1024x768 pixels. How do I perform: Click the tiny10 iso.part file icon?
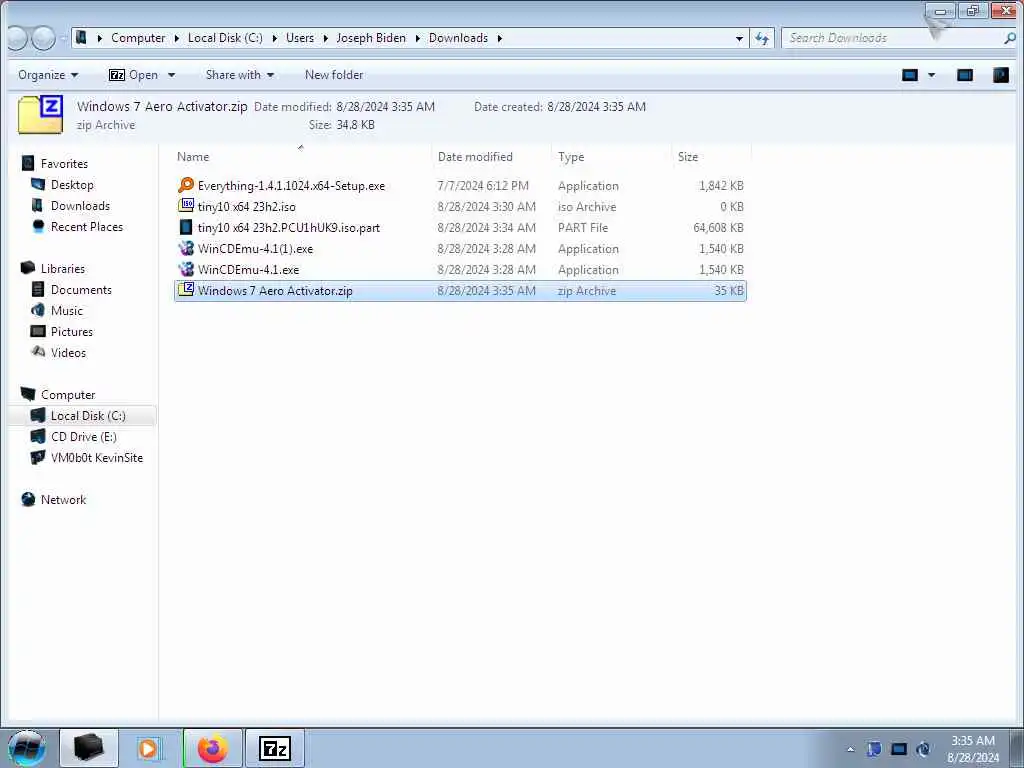tap(186, 227)
